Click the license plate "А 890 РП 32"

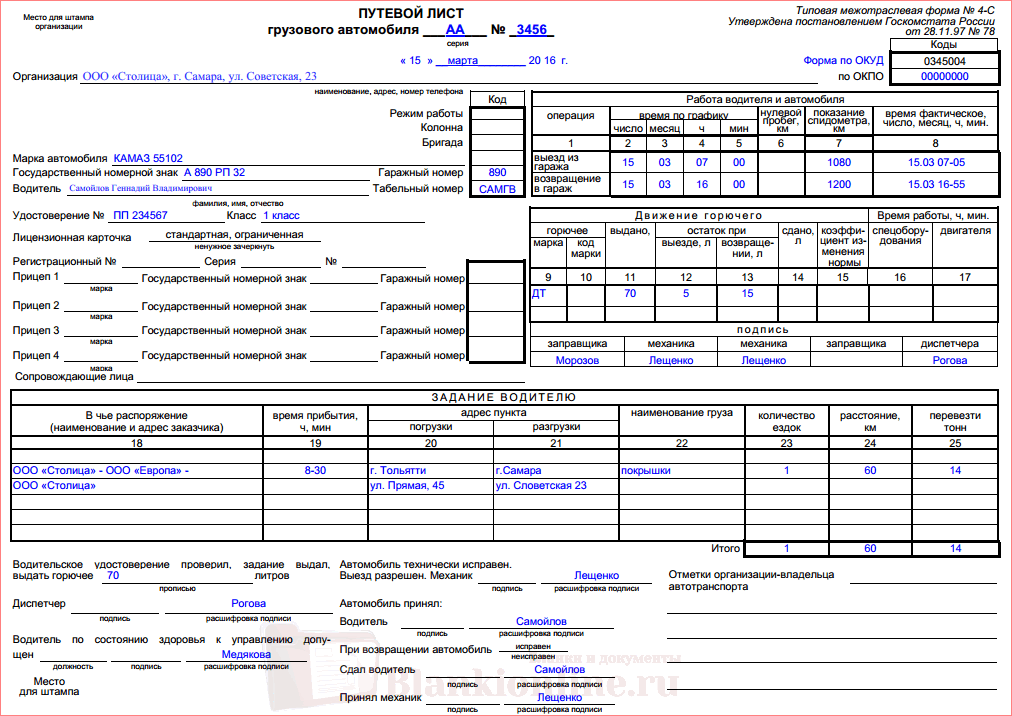pos(214,172)
